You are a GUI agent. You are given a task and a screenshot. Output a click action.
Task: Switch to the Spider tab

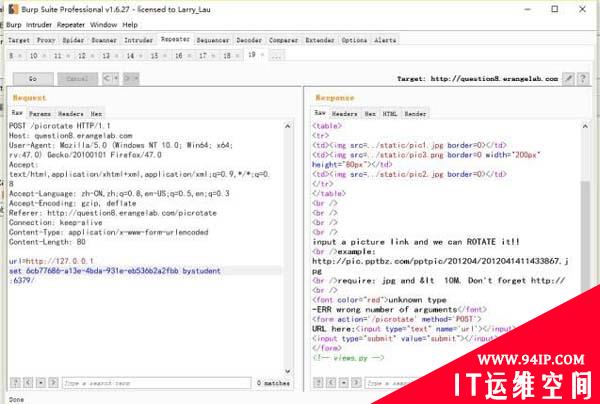(x=73, y=40)
